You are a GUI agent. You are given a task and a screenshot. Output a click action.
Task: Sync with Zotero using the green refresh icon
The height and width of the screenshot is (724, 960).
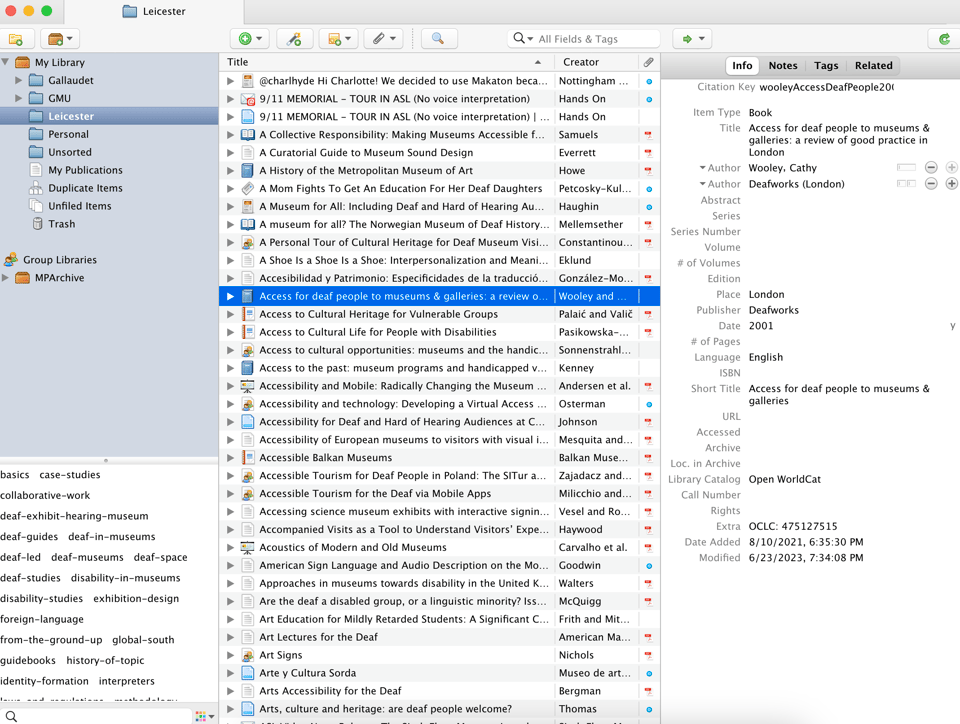(x=947, y=38)
